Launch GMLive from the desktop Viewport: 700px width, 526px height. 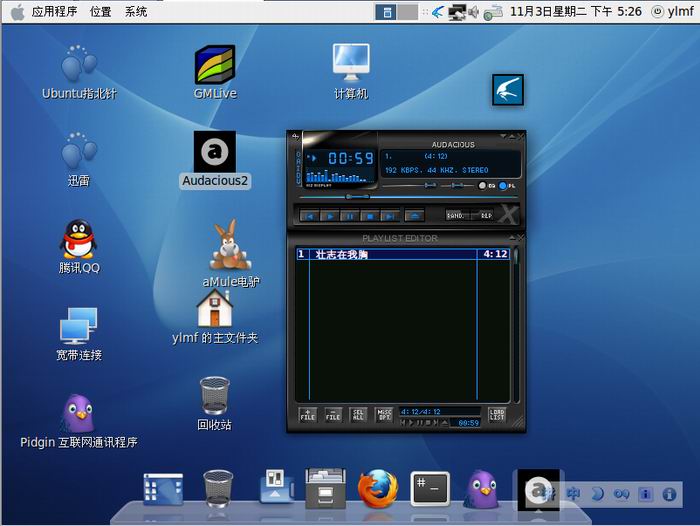[x=215, y=71]
